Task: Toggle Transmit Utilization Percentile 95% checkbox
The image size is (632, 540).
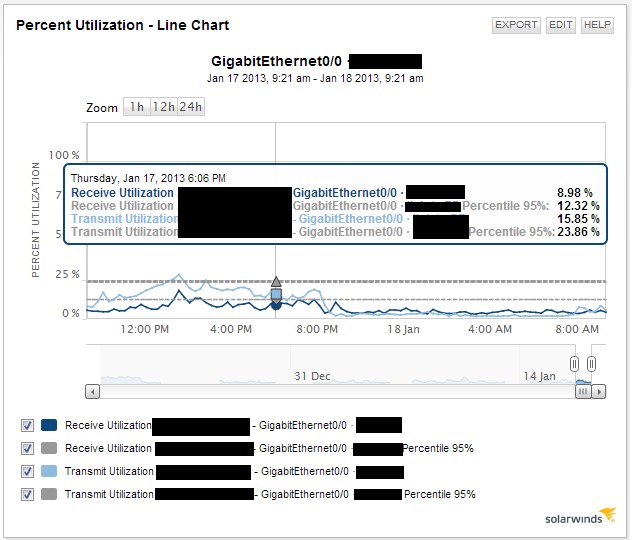Action: tap(27, 494)
